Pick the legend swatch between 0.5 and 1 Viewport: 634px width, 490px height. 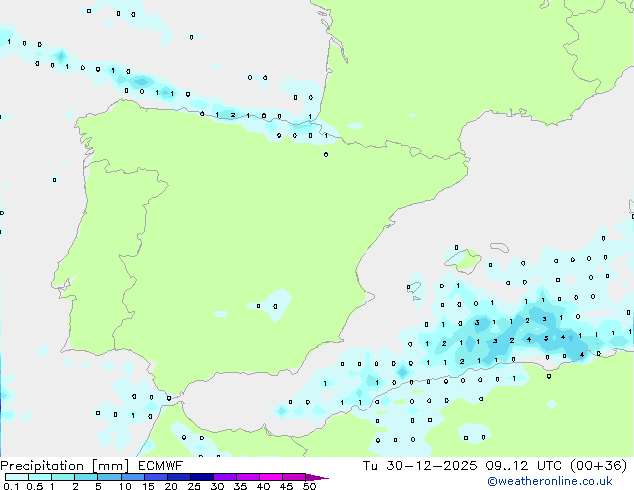(40, 477)
